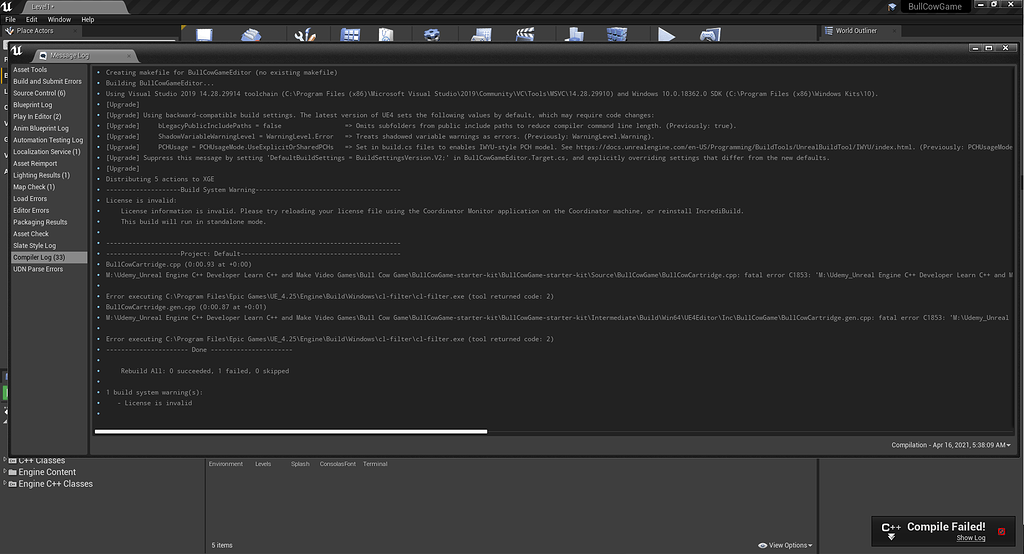Click the Unreal logo in the main title bar
The height and width of the screenshot is (554, 1024).
point(7,7)
